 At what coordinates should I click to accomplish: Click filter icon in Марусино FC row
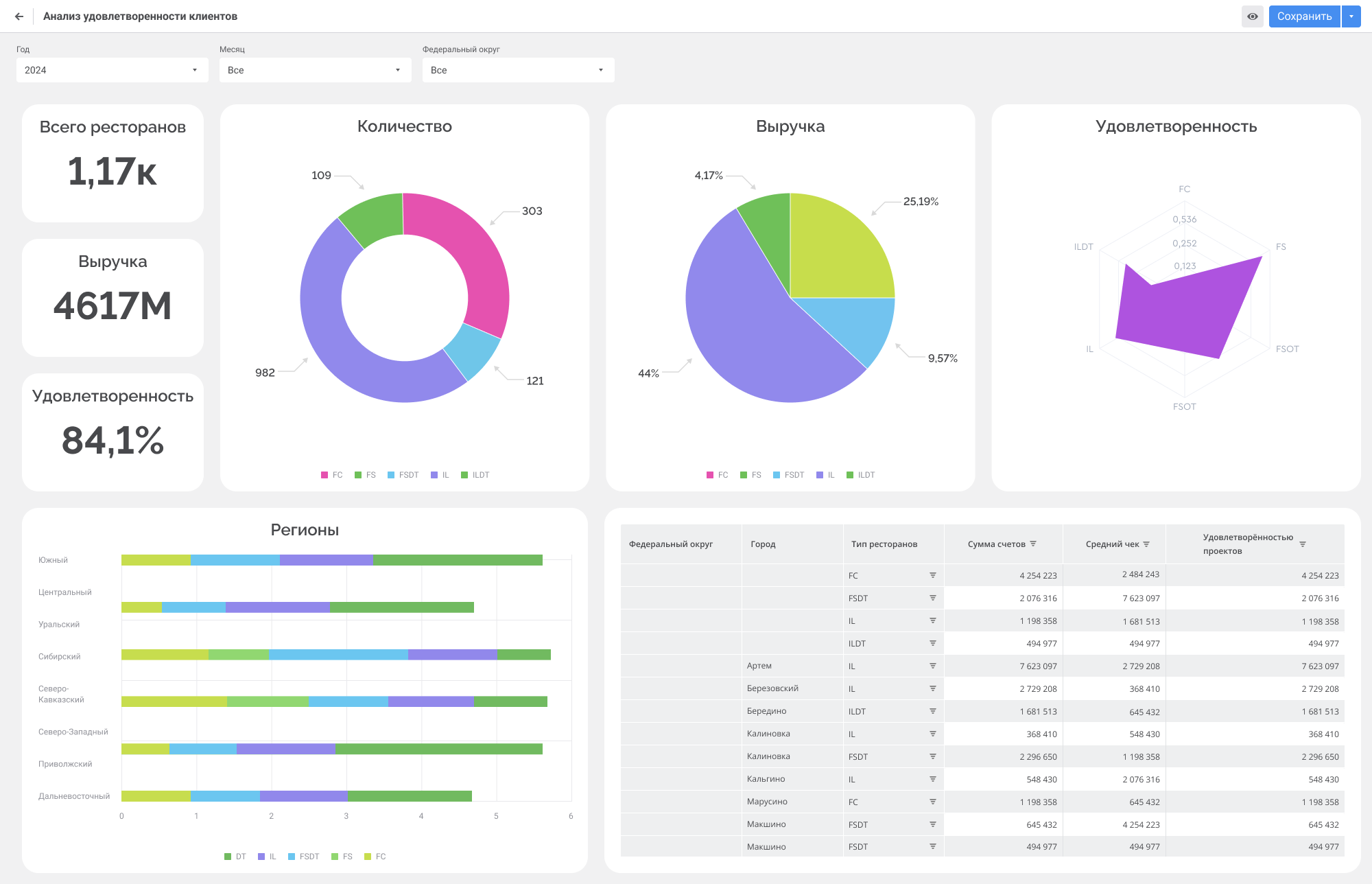click(933, 802)
